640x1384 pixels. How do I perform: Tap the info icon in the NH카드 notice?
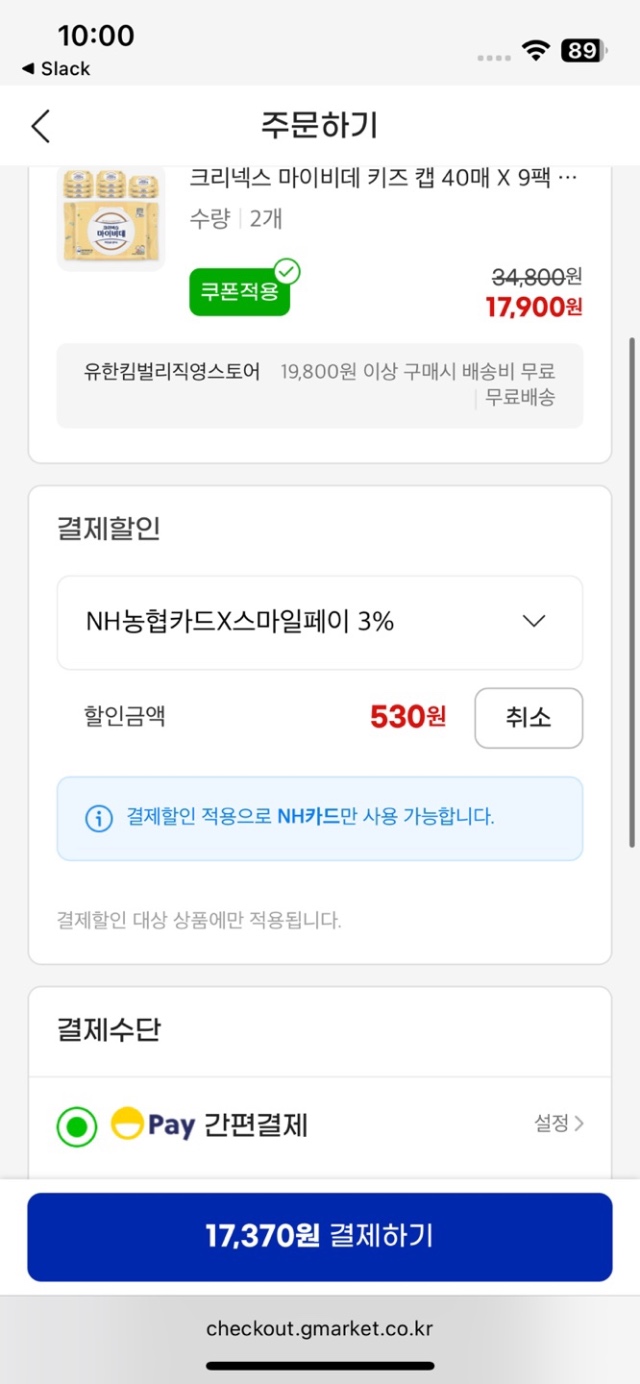pos(98,818)
